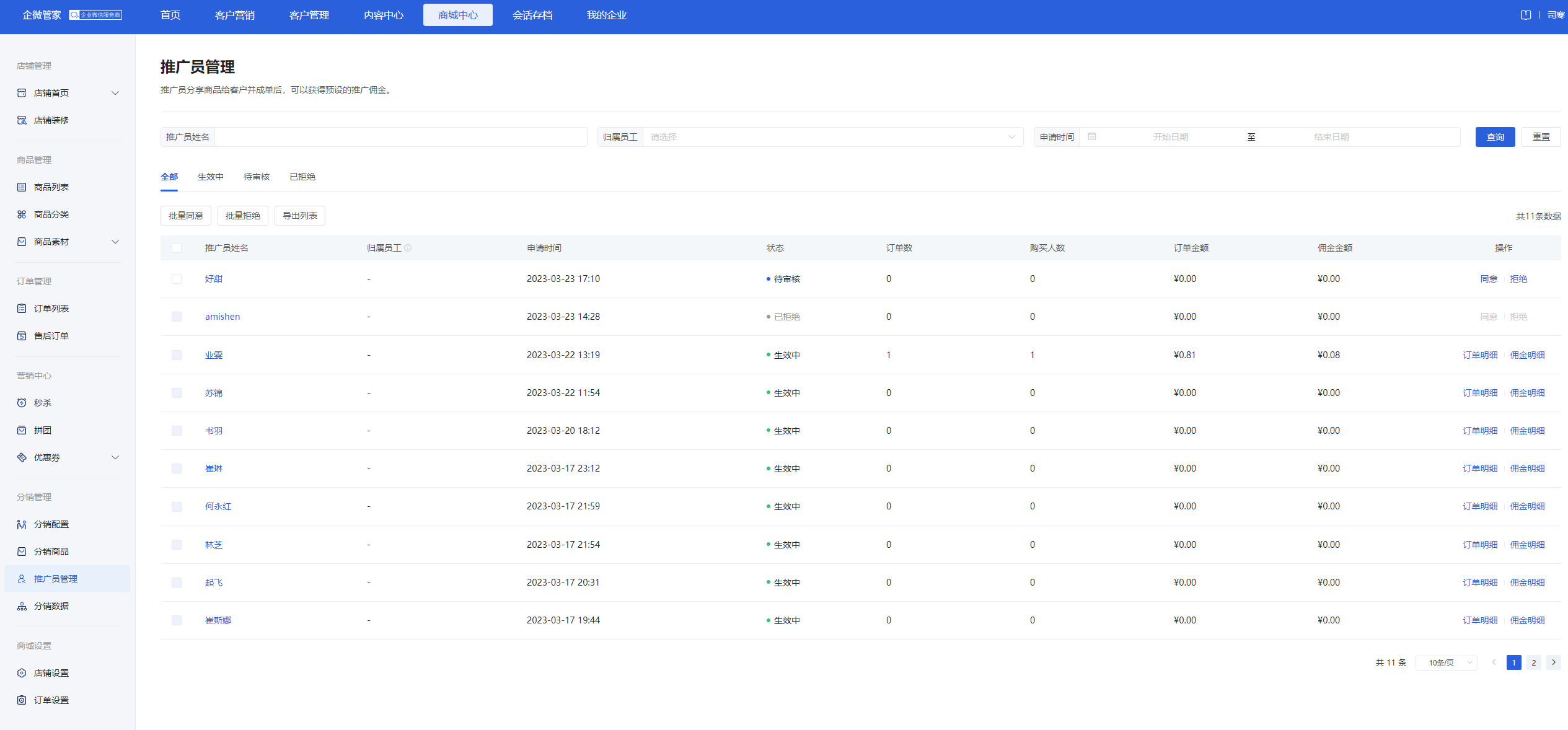Click 同意 for the 好甜 applicant
Viewport: 1568px width, 730px height.
click(x=1489, y=279)
